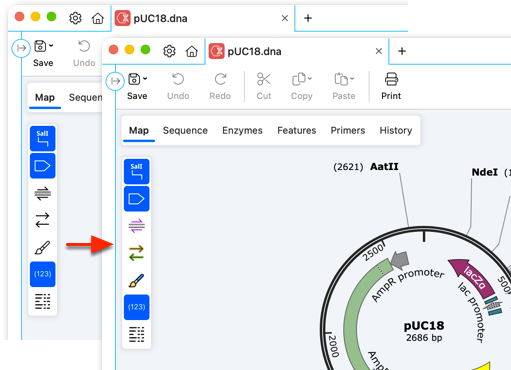Click the home icon in front window
511x370 pixels.
tap(192, 51)
